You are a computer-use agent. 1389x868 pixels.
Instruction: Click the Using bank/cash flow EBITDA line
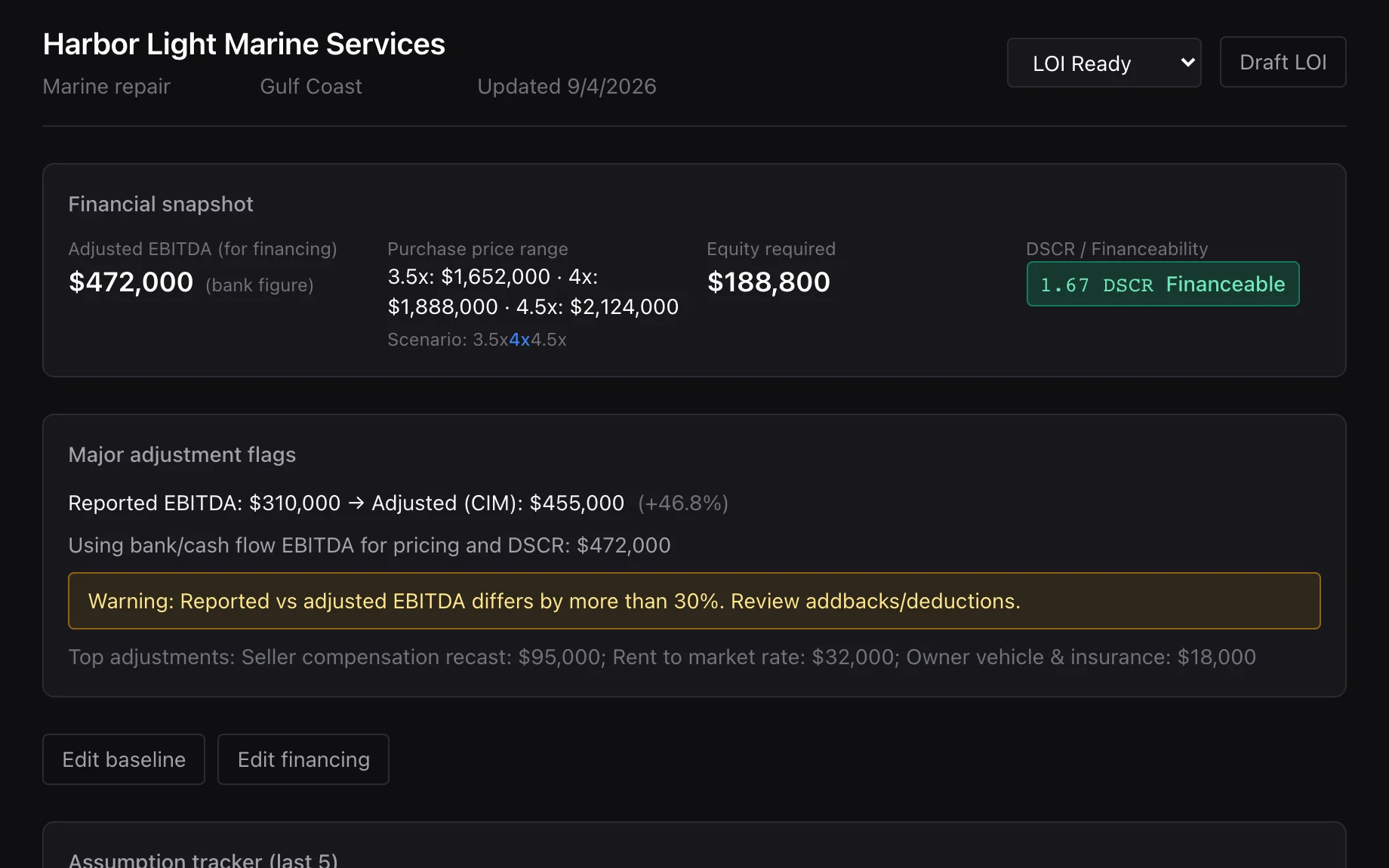click(x=369, y=546)
